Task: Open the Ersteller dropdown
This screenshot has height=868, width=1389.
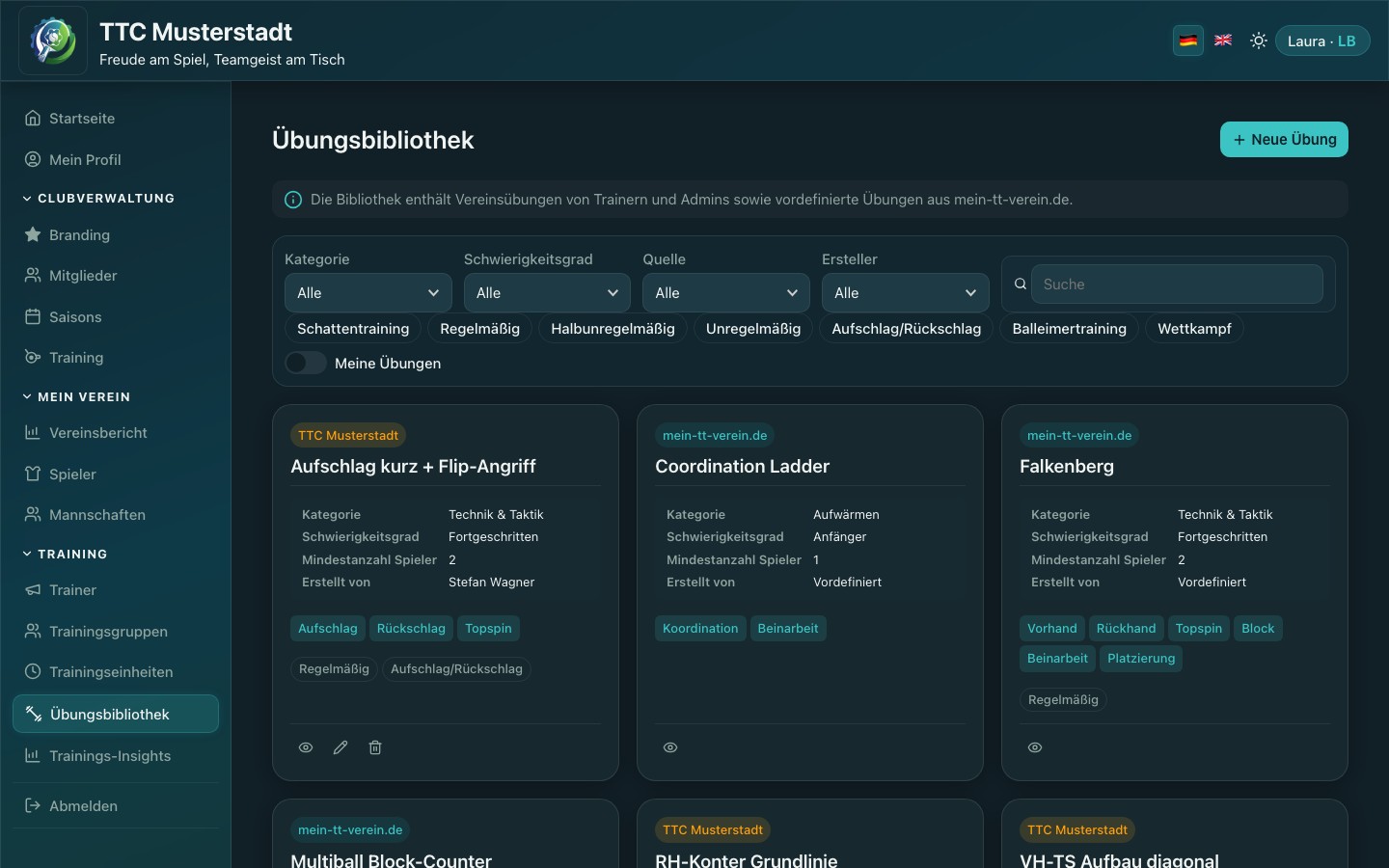Action: pos(906,293)
